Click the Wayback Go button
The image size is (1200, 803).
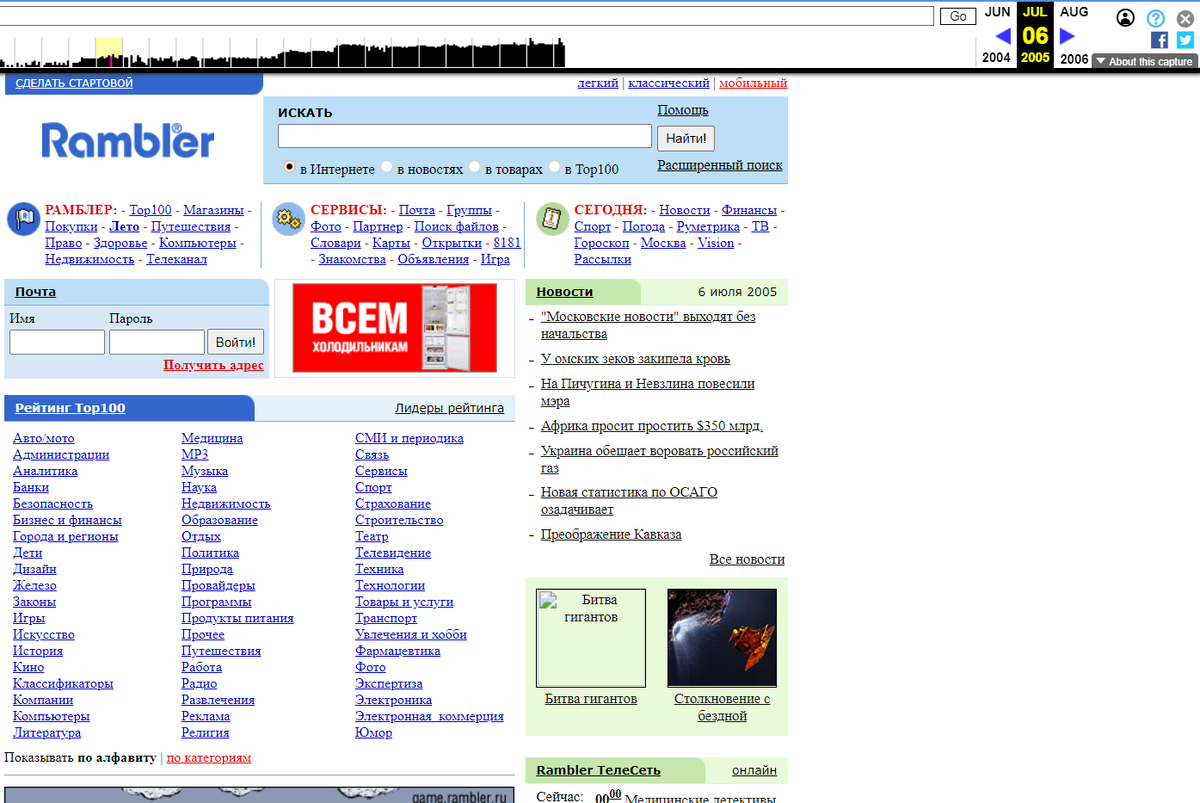coord(958,16)
